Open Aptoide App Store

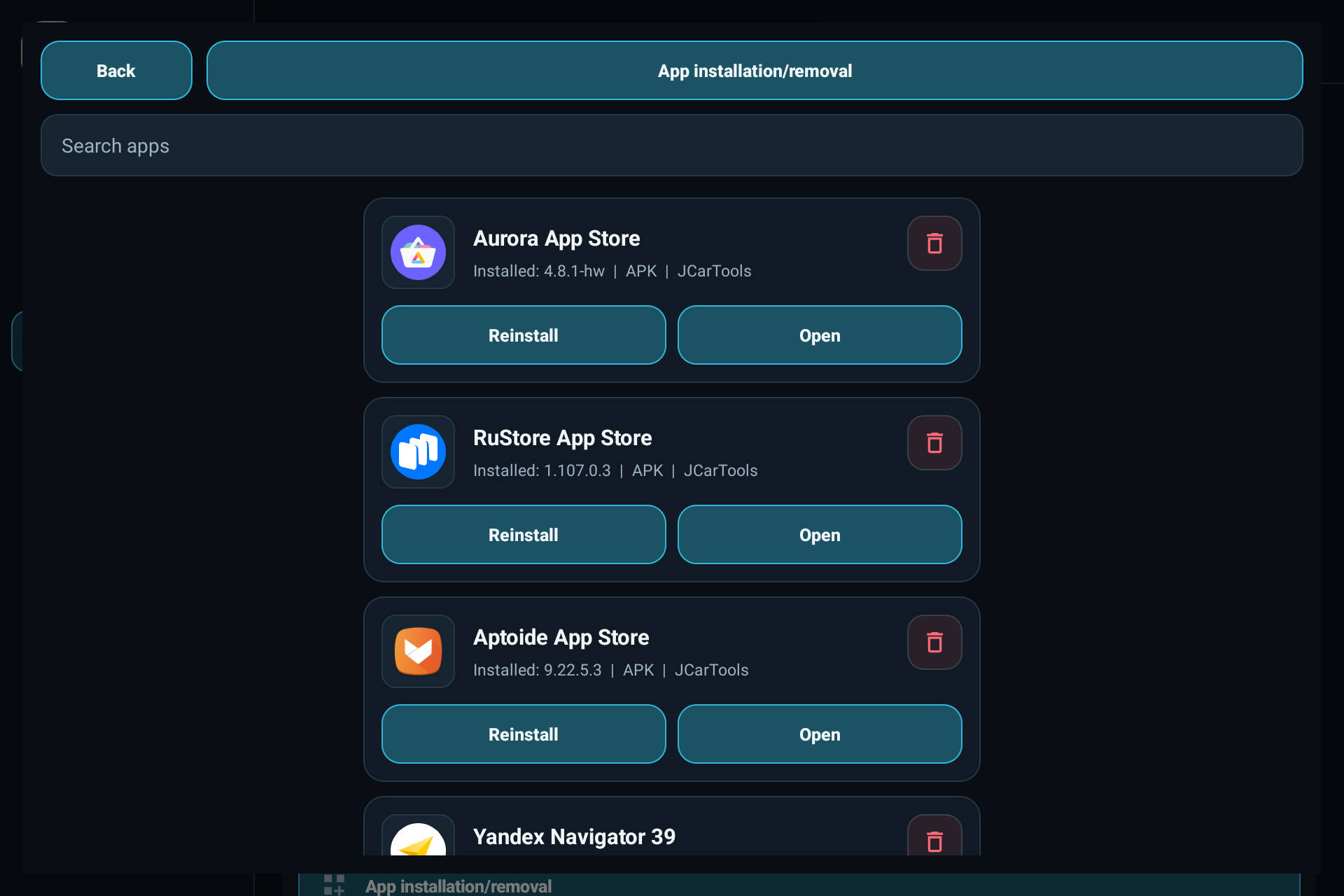[820, 734]
